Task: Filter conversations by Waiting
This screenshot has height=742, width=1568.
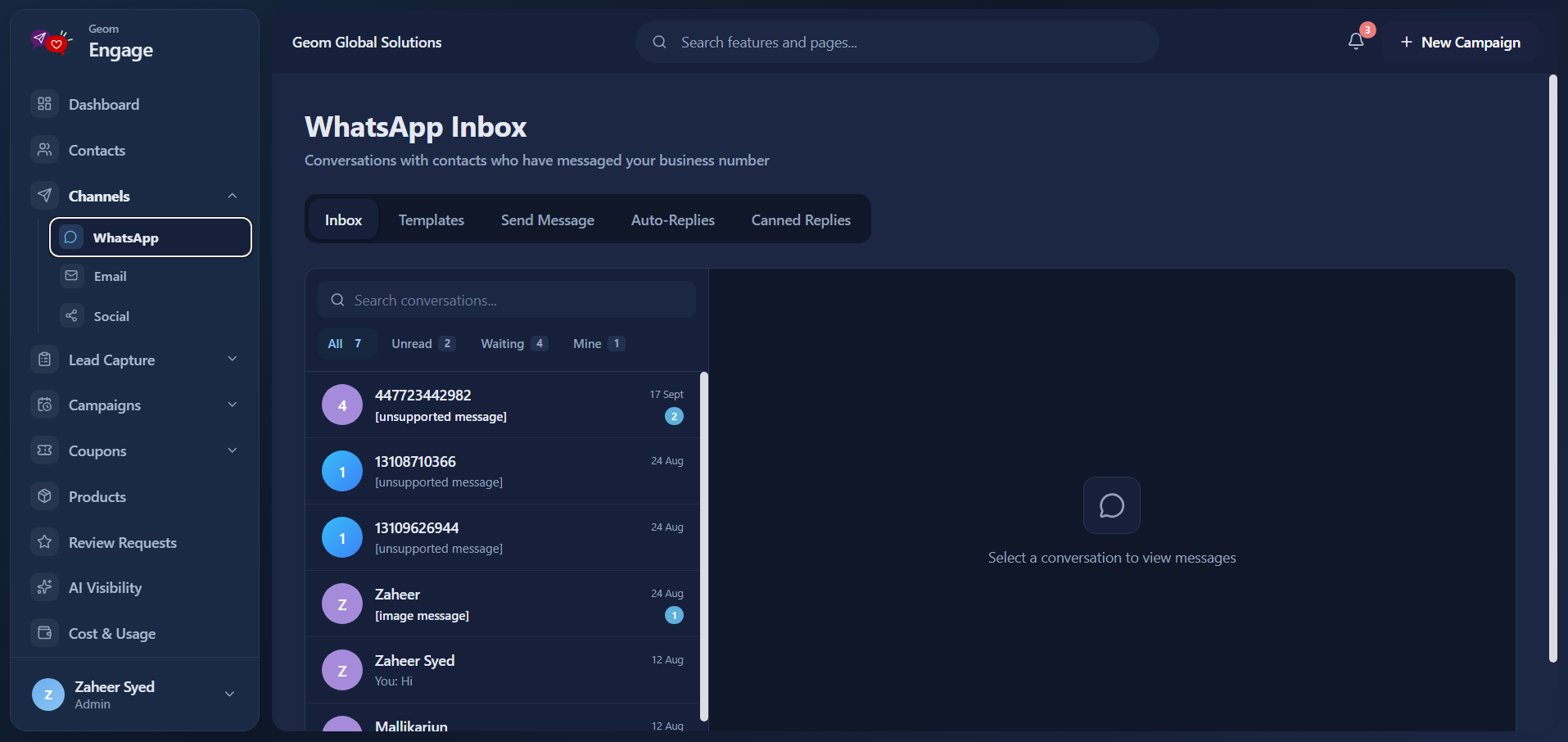Action: [x=513, y=343]
